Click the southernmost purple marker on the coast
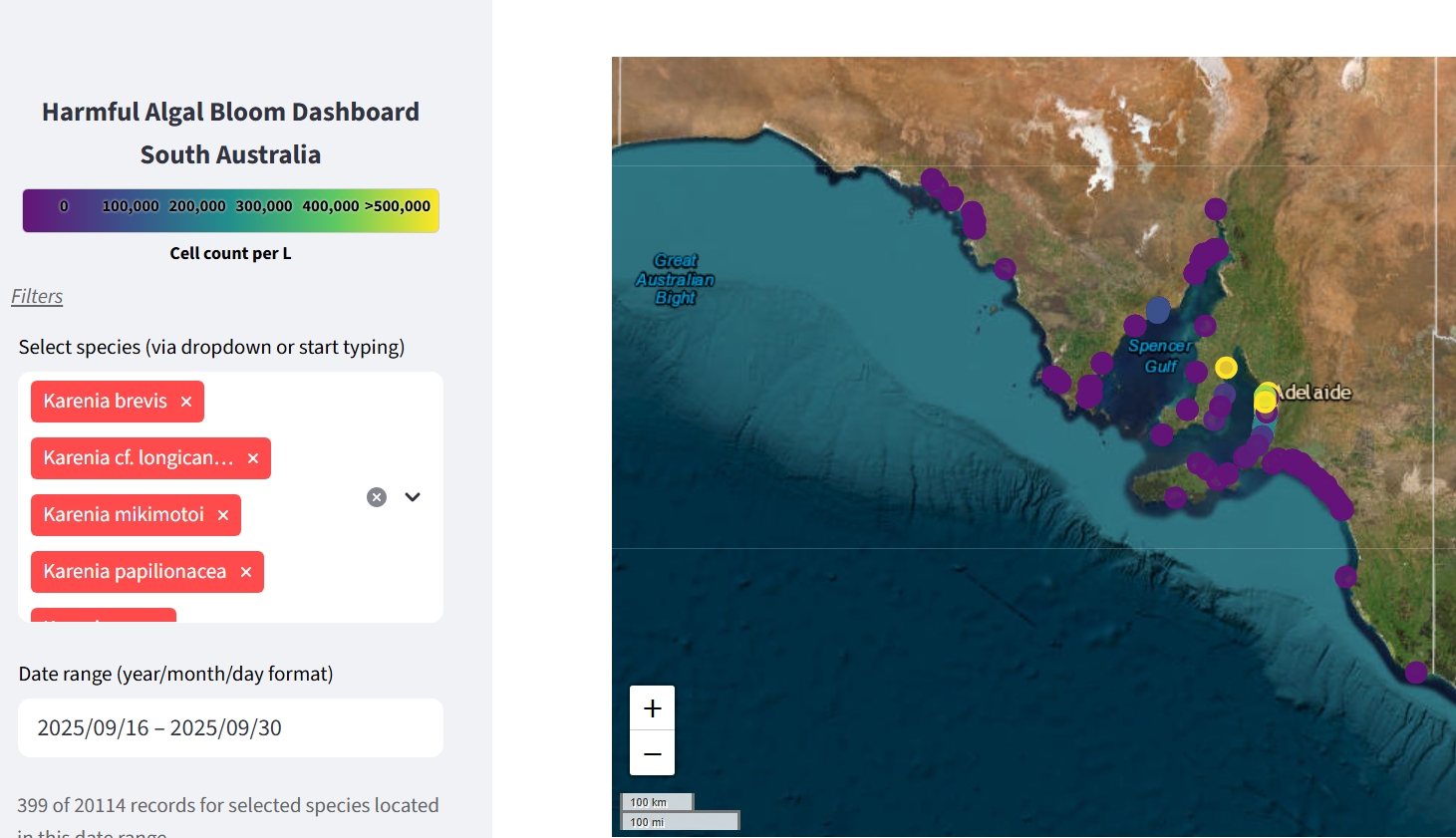Viewport: 1456px width, 838px height. pos(1416,673)
